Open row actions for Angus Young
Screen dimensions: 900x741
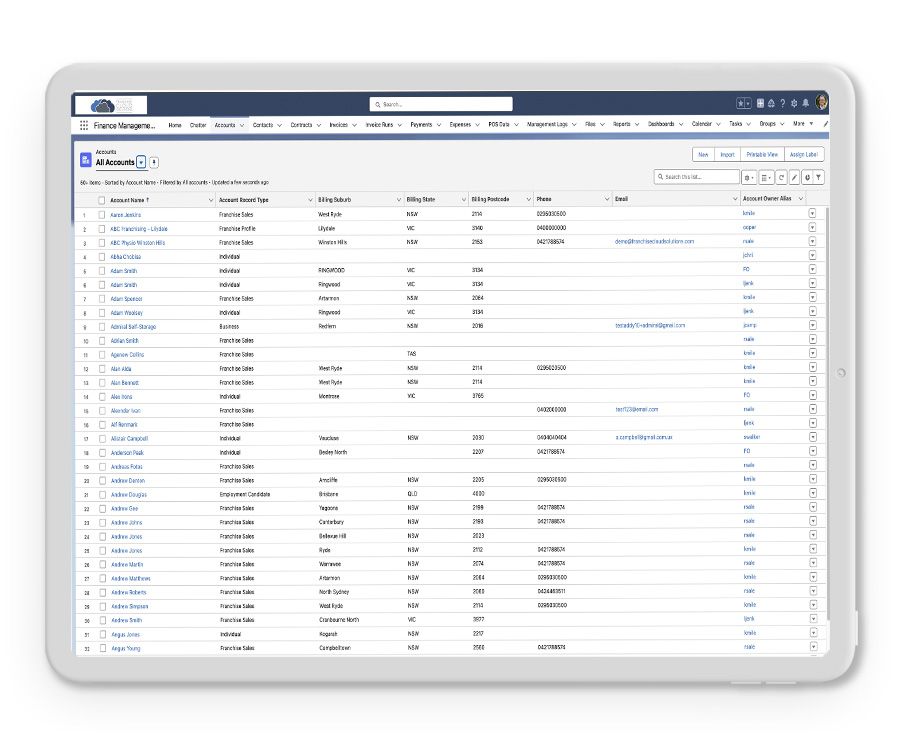(813, 647)
